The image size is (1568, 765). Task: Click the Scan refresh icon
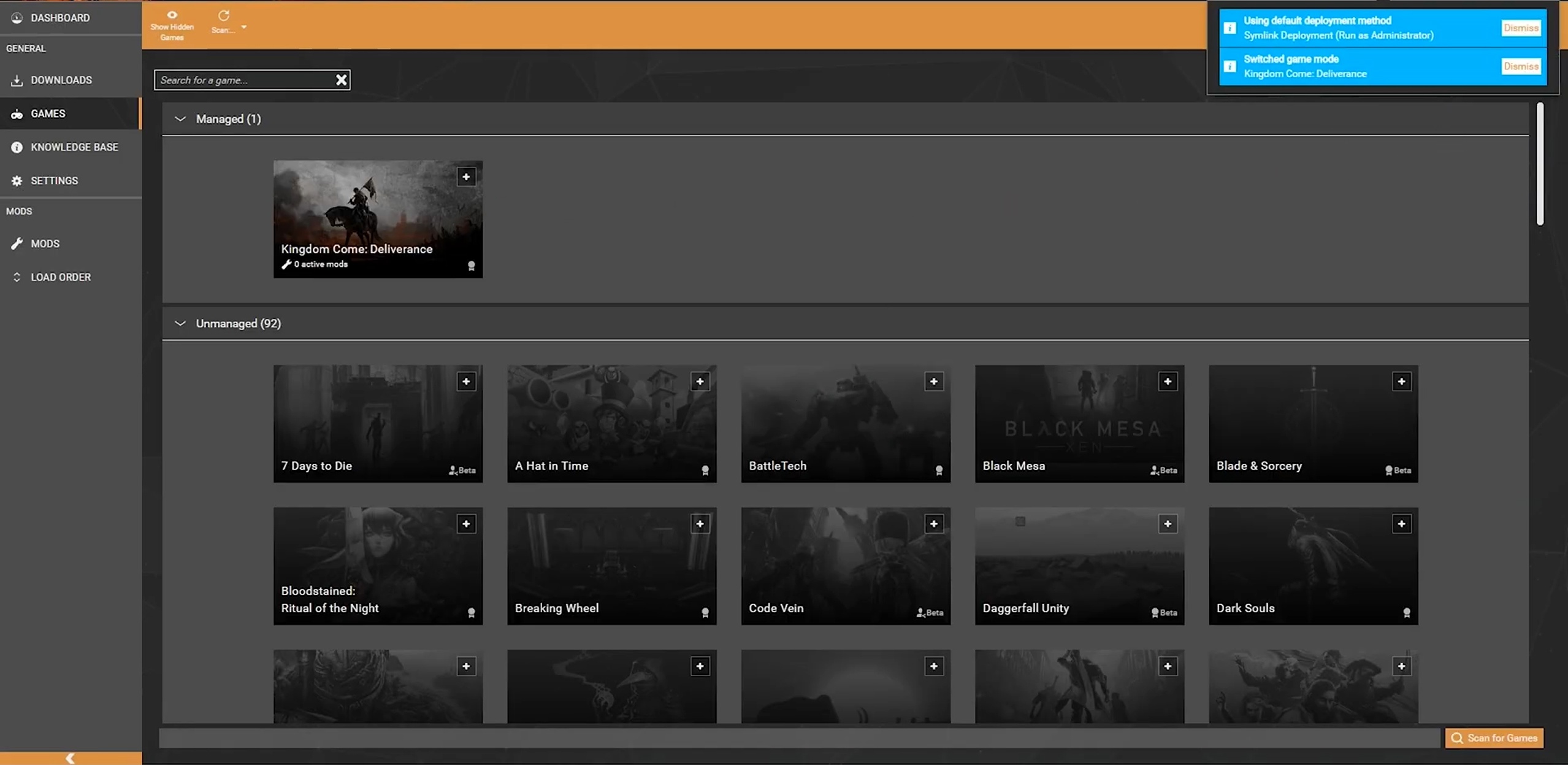tap(223, 16)
